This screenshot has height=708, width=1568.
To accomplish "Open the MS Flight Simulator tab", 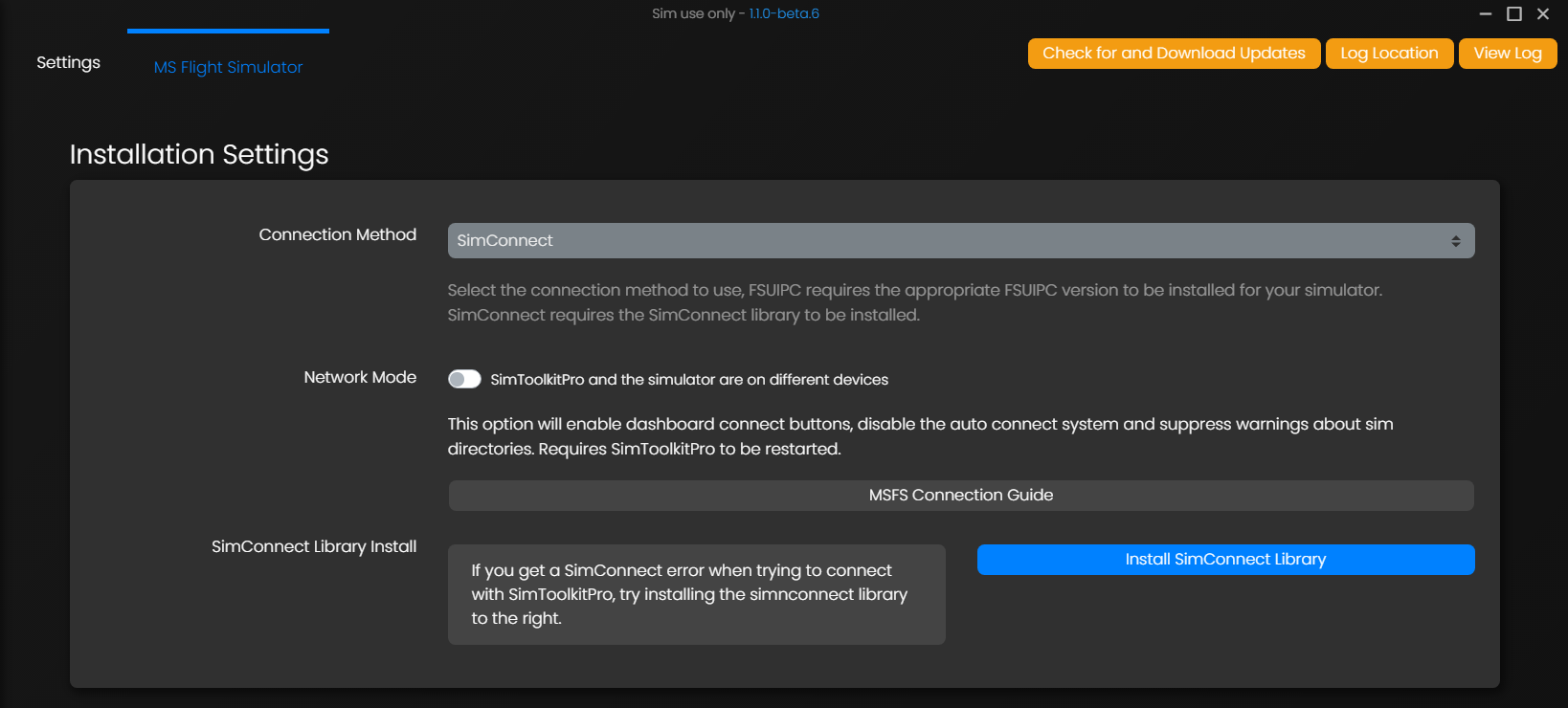I will click(x=228, y=67).
